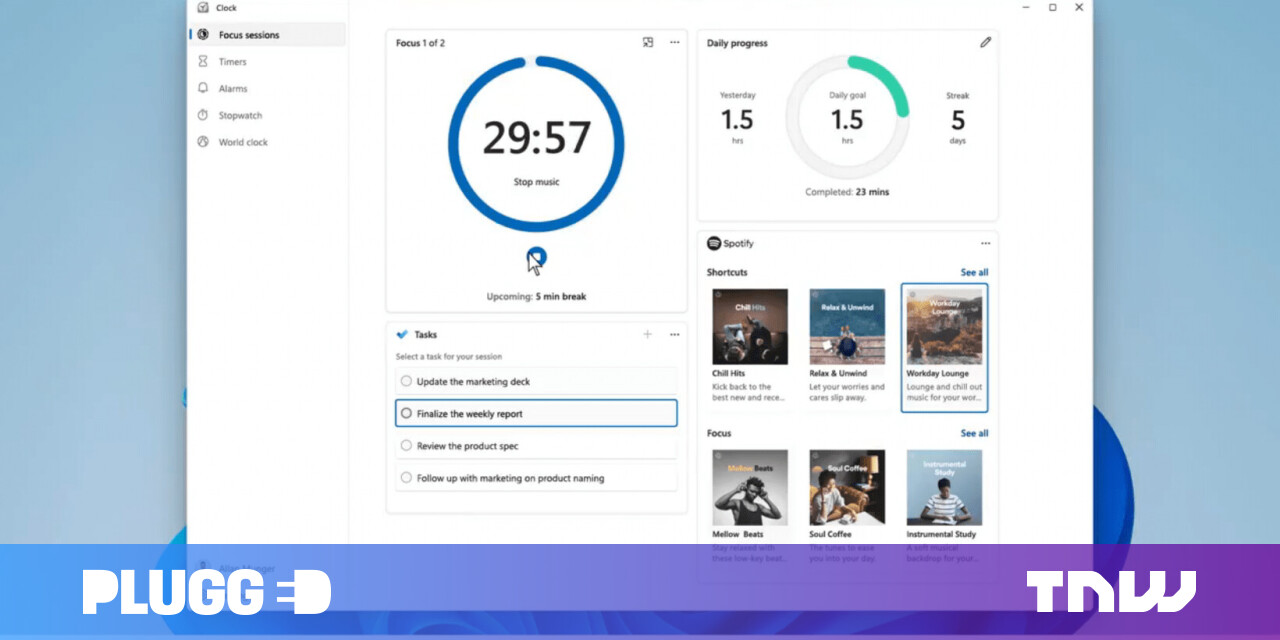Mark 'Finalize the weekly report' task circle
1280x640 pixels.
(x=406, y=413)
